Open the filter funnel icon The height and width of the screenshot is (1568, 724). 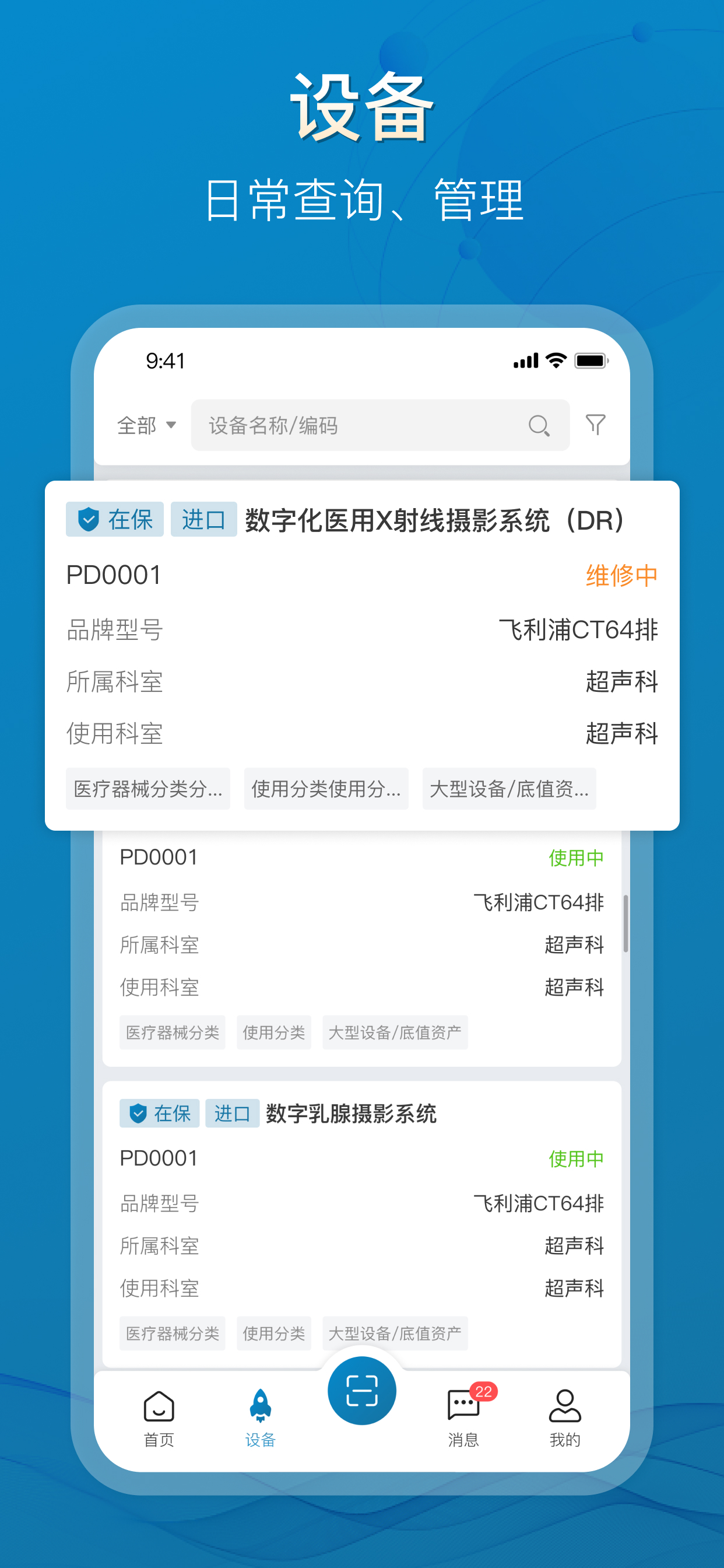pos(595,424)
